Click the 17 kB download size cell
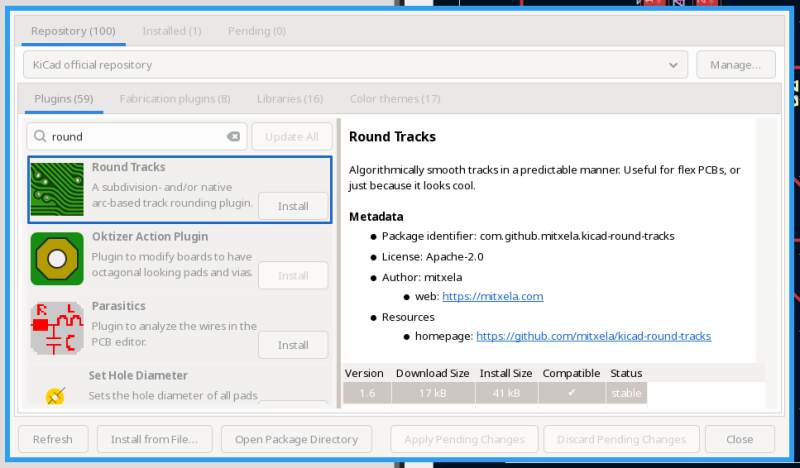Image resolution: width=800 pixels, height=468 pixels. click(433, 393)
